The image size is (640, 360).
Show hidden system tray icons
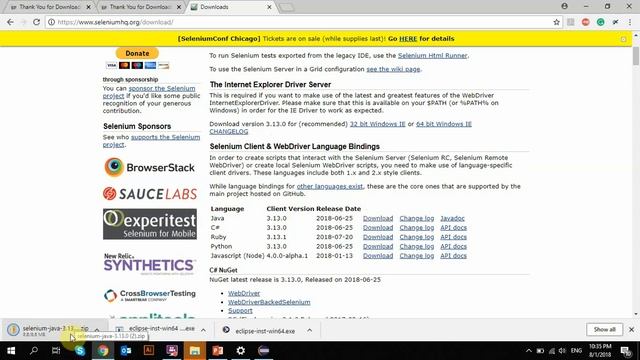click(x=529, y=351)
